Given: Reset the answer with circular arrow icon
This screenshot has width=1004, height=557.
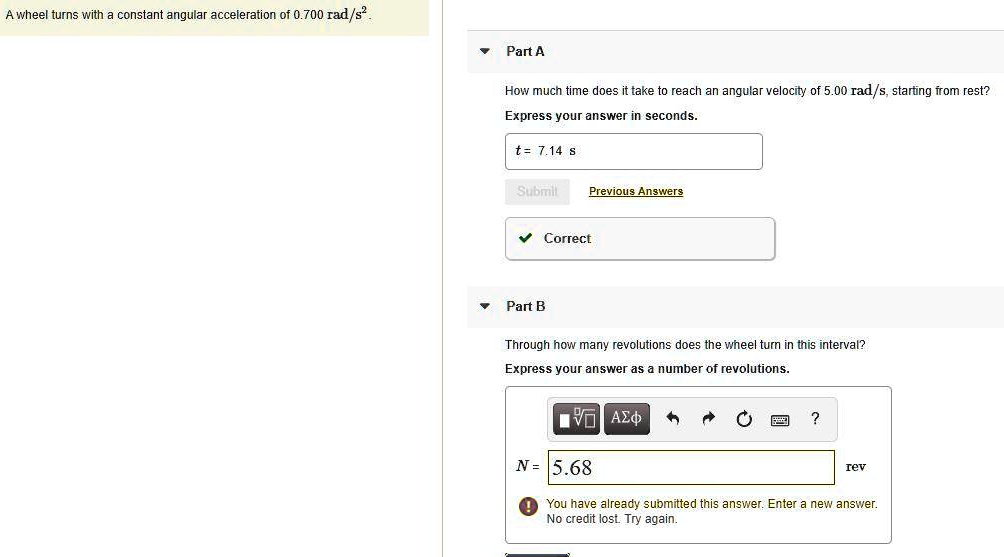Looking at the screenshot, I should (x=743, y=419).
